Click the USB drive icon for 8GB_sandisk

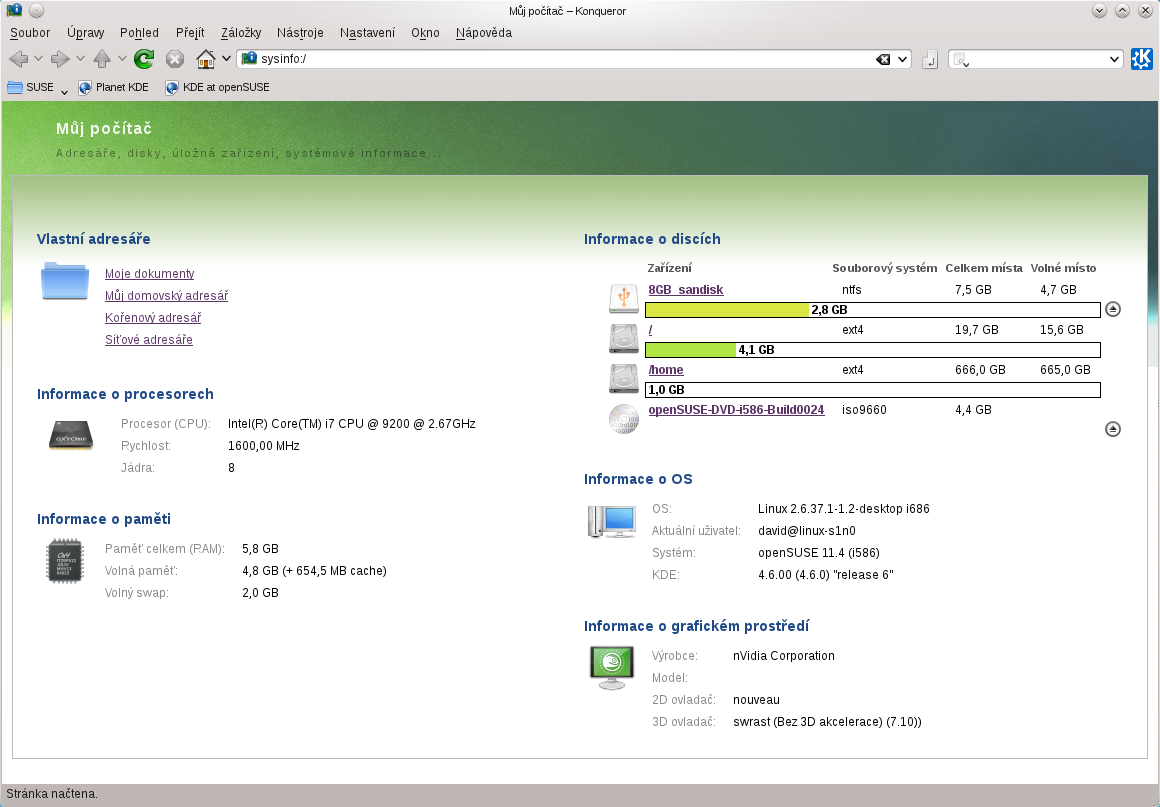click(624, 298)
